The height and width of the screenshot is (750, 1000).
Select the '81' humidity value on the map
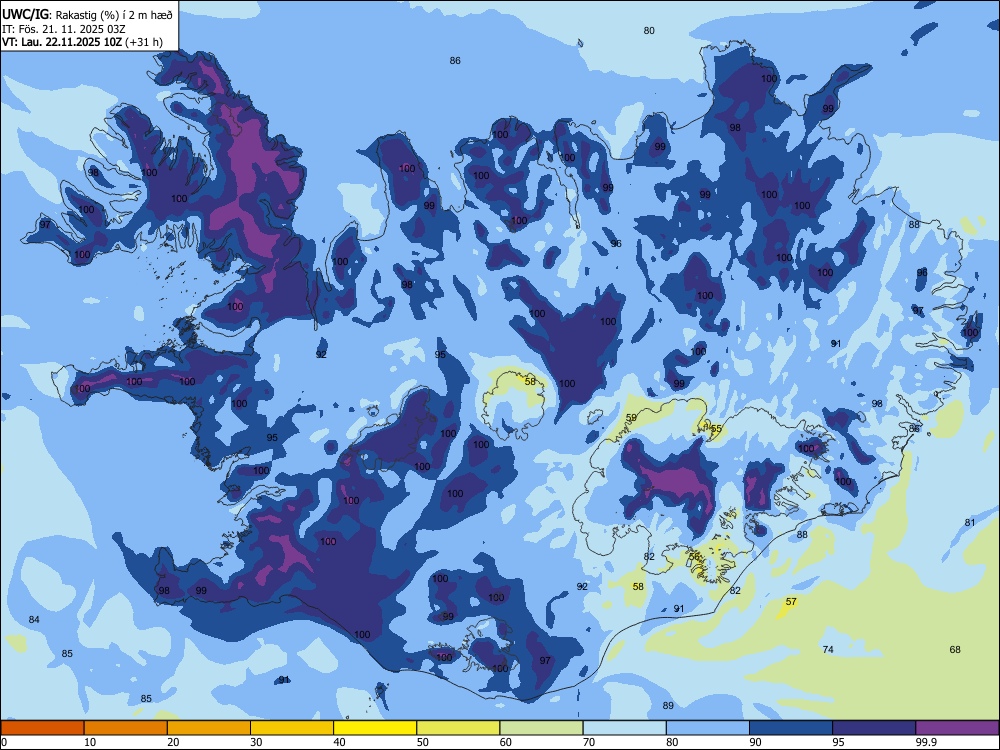pyautogui.click(x=970, y=522)
